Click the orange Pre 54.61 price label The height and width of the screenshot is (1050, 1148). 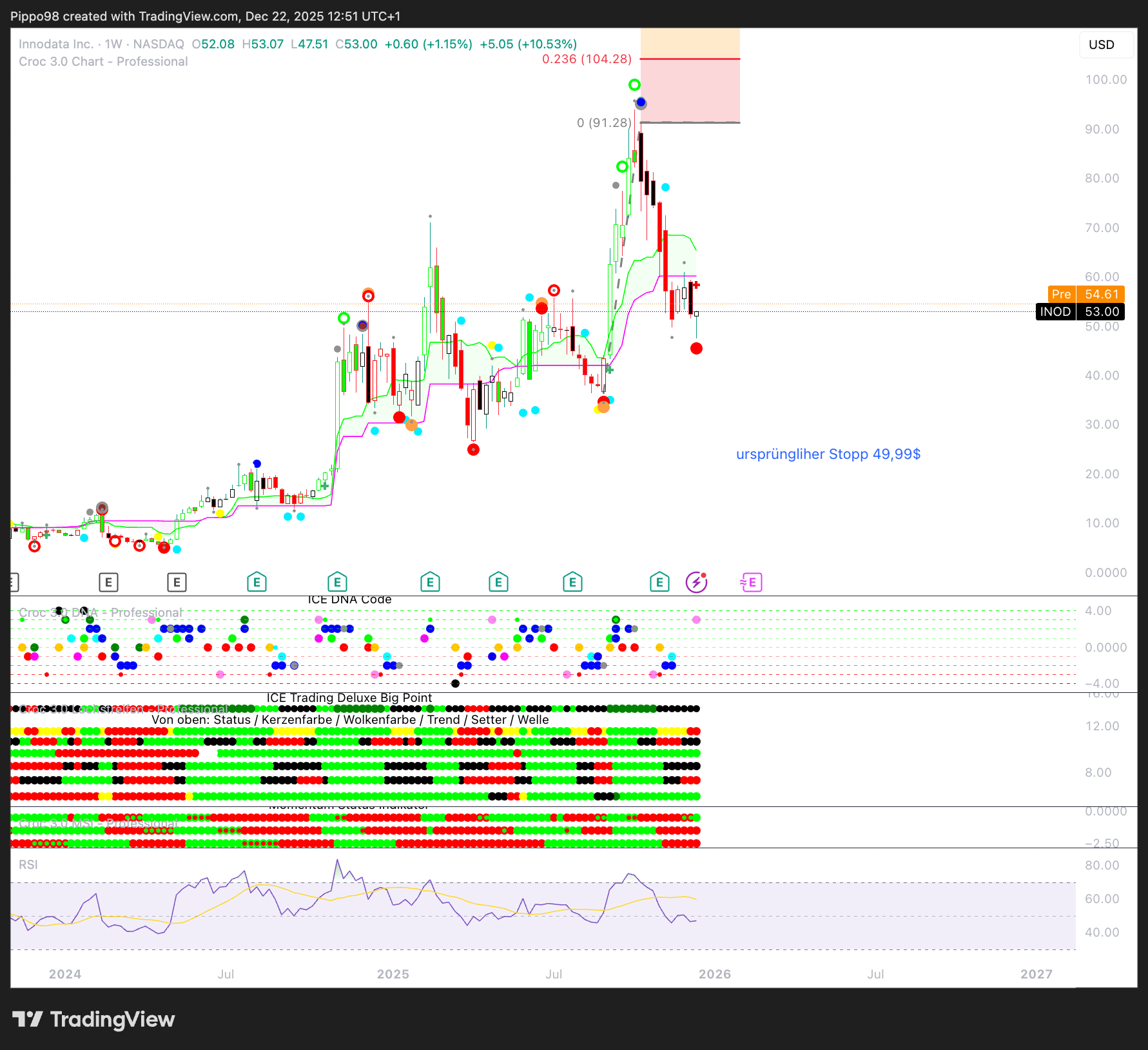click(1086, 294)
